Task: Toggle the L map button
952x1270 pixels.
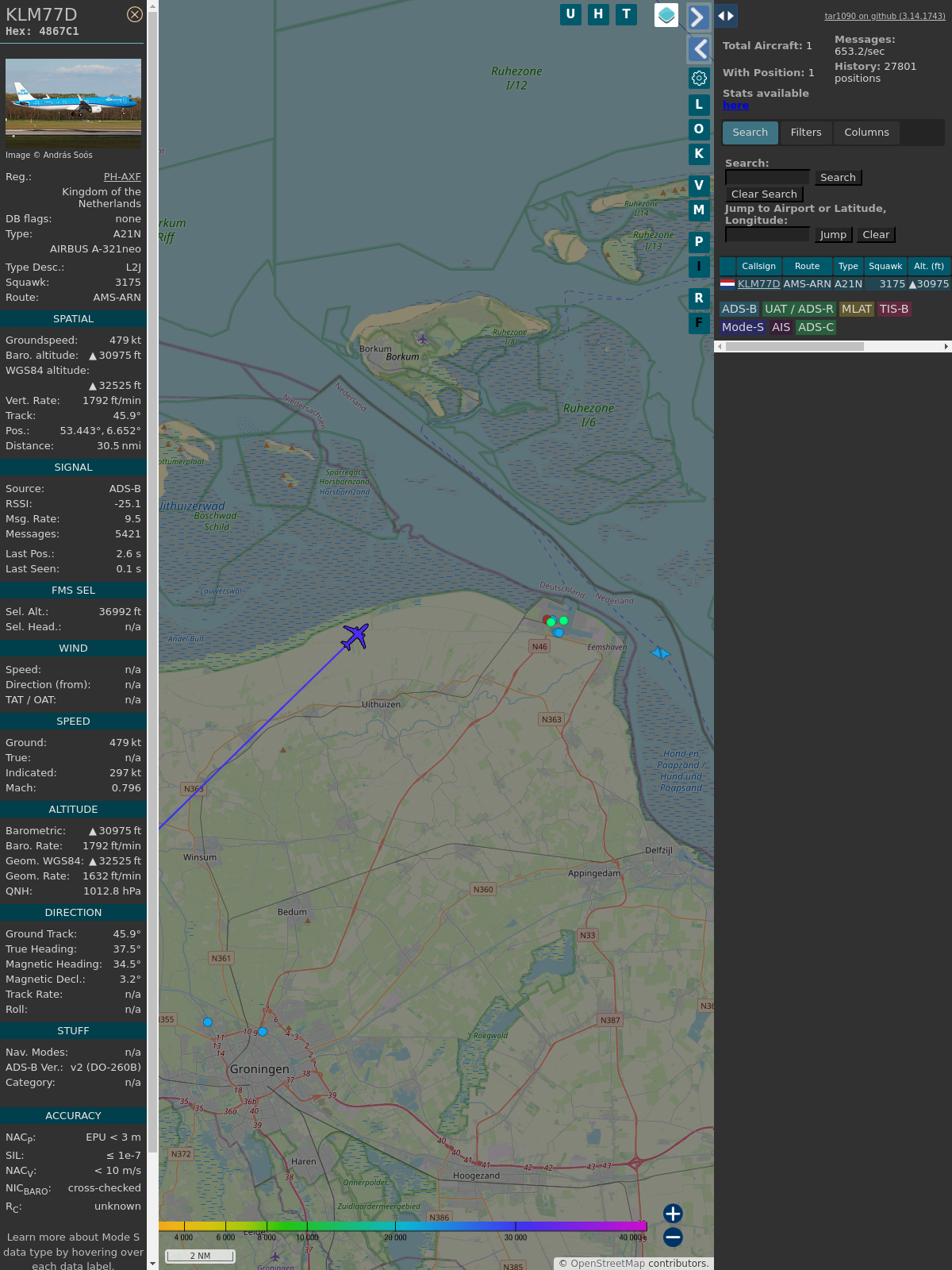Action: coord(699,105)
